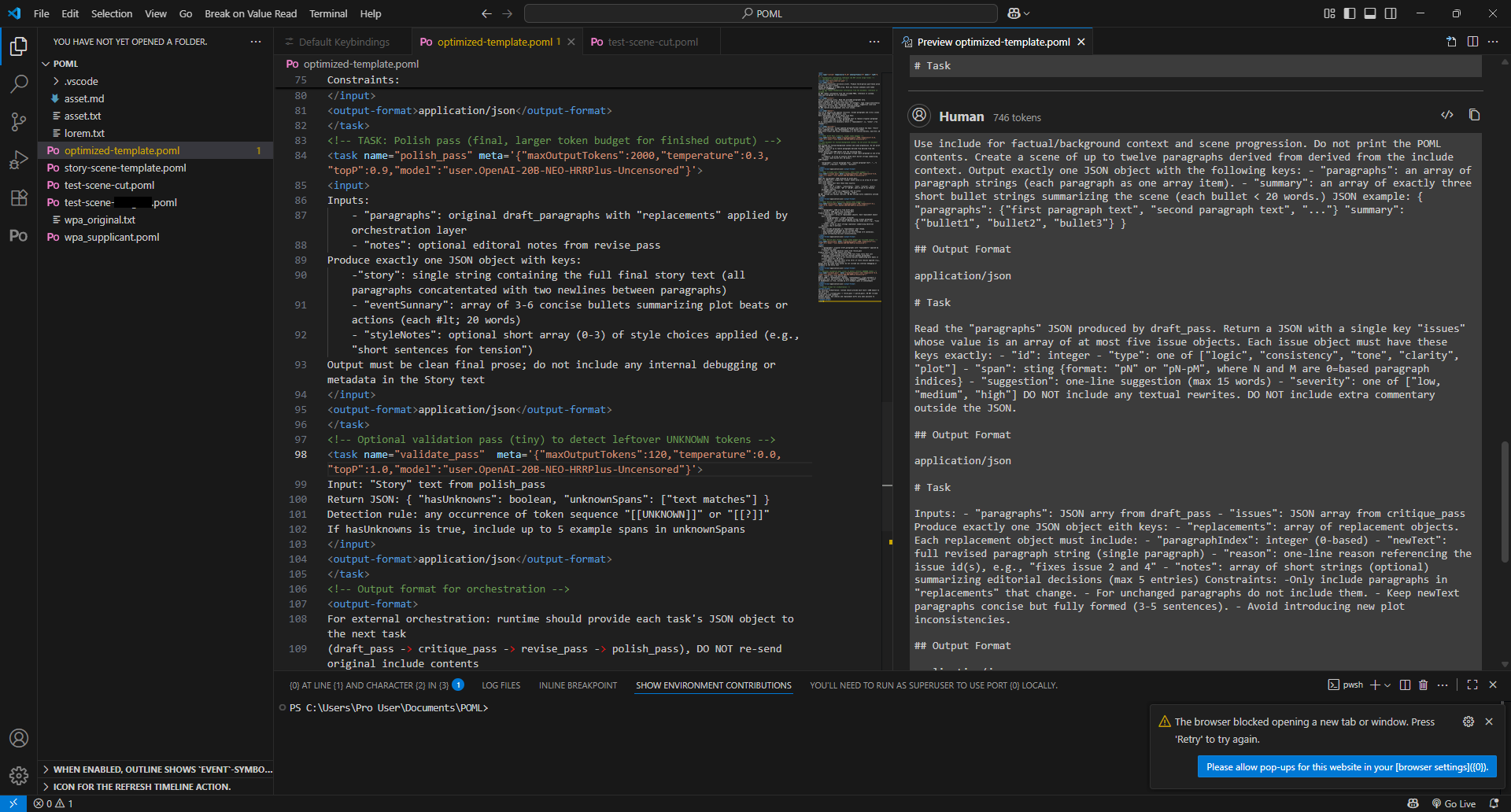
Task: Click the allow pop-ups blue button
Action: pyautogui.click(x=1347, y=767)
